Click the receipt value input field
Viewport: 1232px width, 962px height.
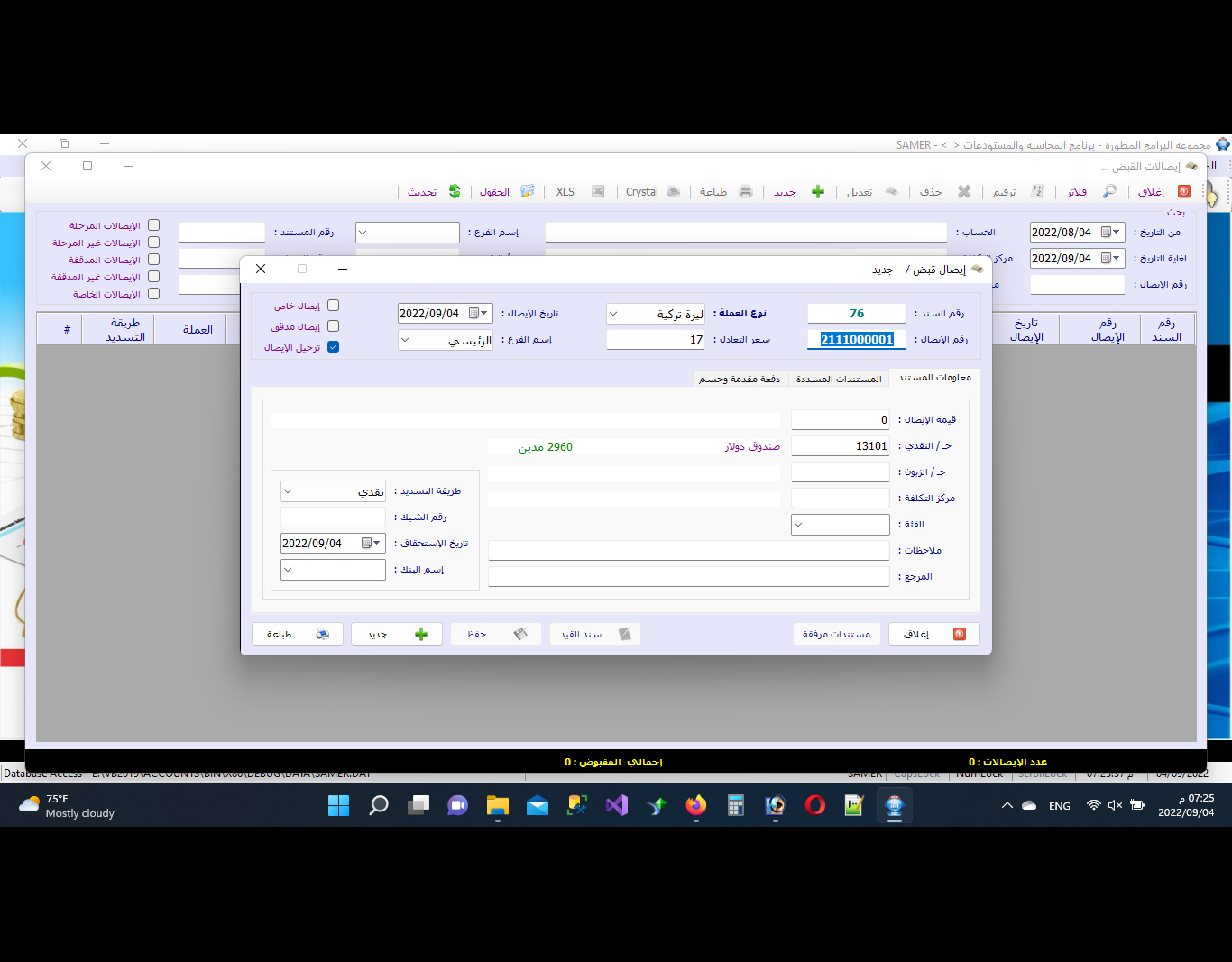tap(840, 420)
